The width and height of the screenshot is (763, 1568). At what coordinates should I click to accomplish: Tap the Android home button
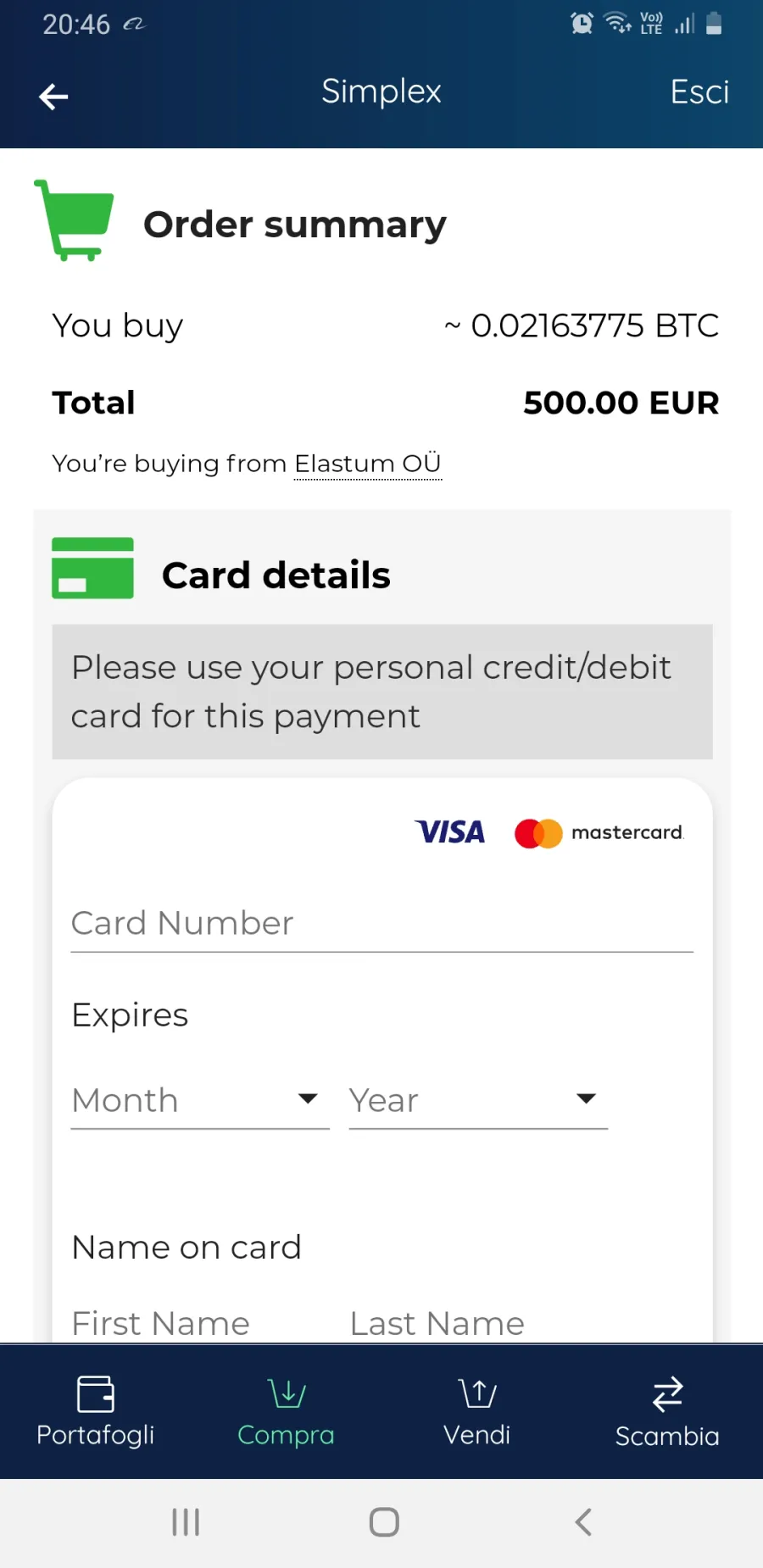click(x=384, y=1522)
